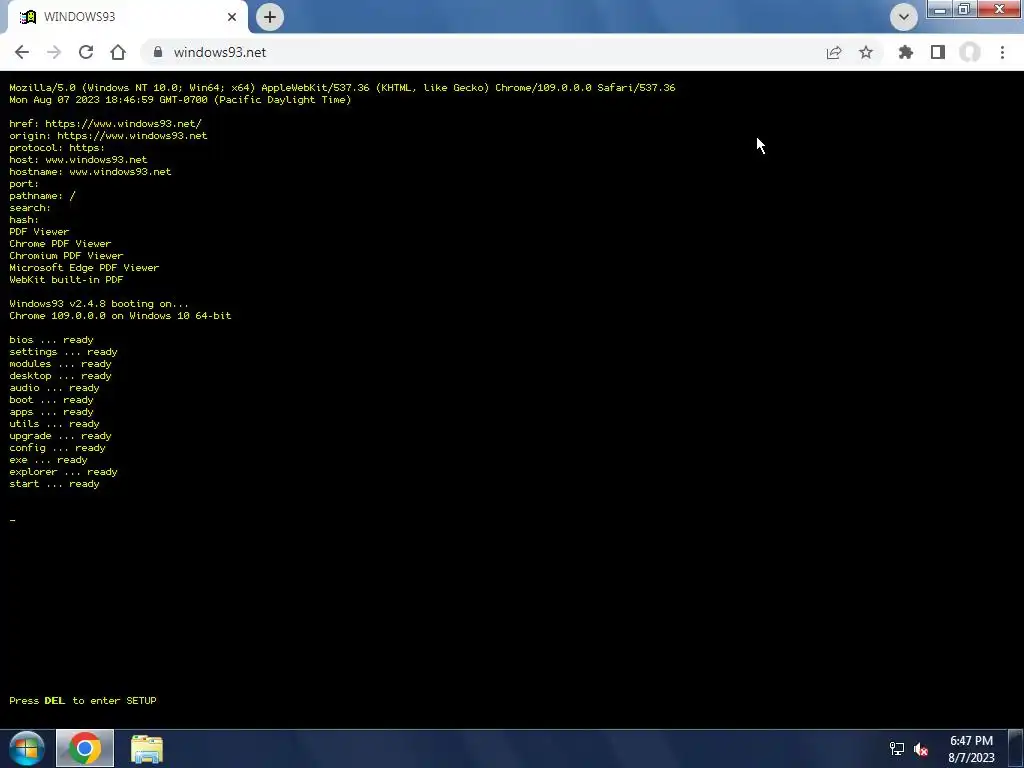
Task: Open a new browser tab
Action: 270,17
